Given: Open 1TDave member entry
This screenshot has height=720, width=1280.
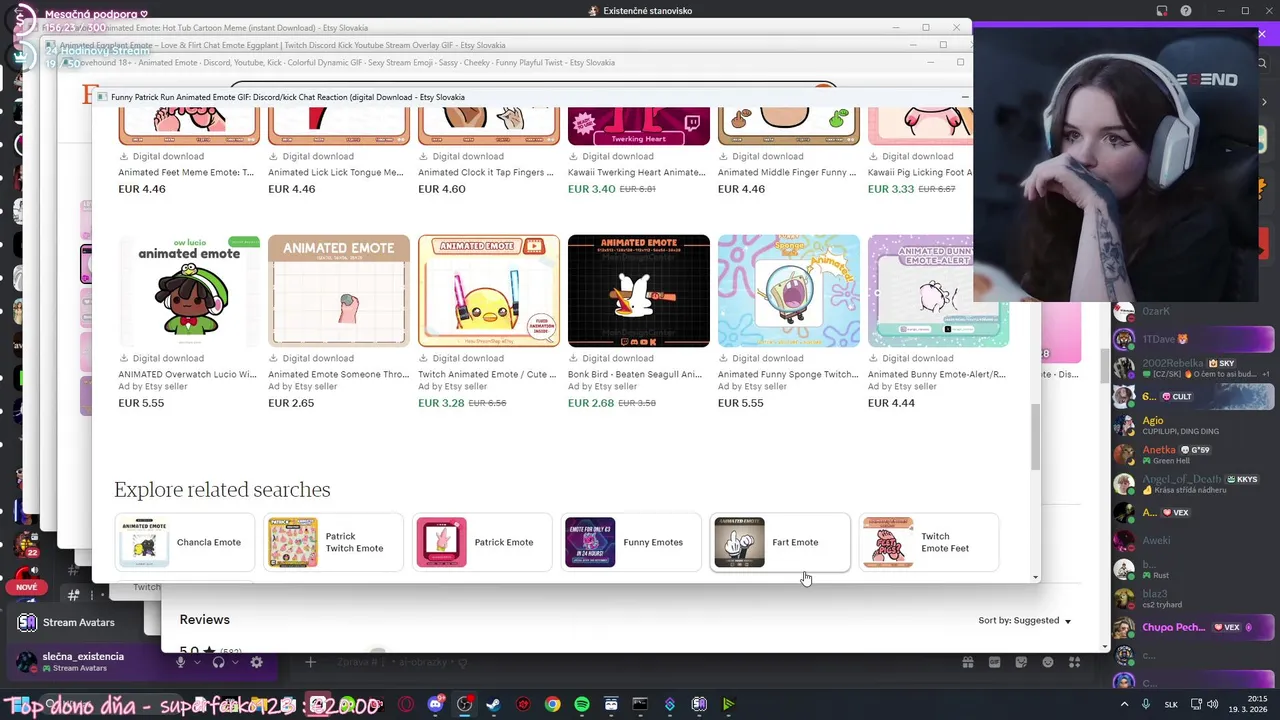Looking at the screenshot, I should click(x=1195, y=339).
